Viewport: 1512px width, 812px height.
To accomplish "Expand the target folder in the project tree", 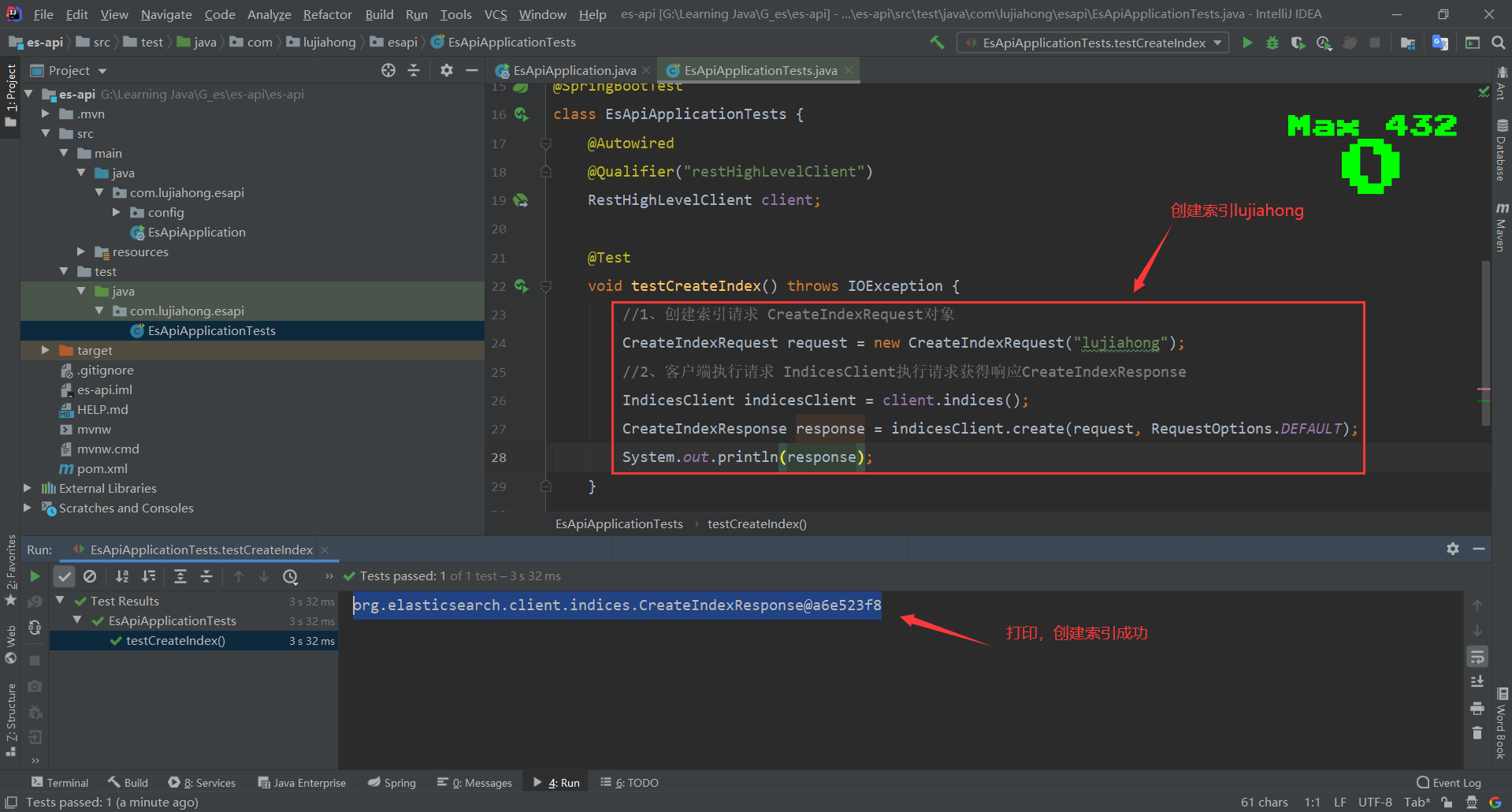I will 46,350.
